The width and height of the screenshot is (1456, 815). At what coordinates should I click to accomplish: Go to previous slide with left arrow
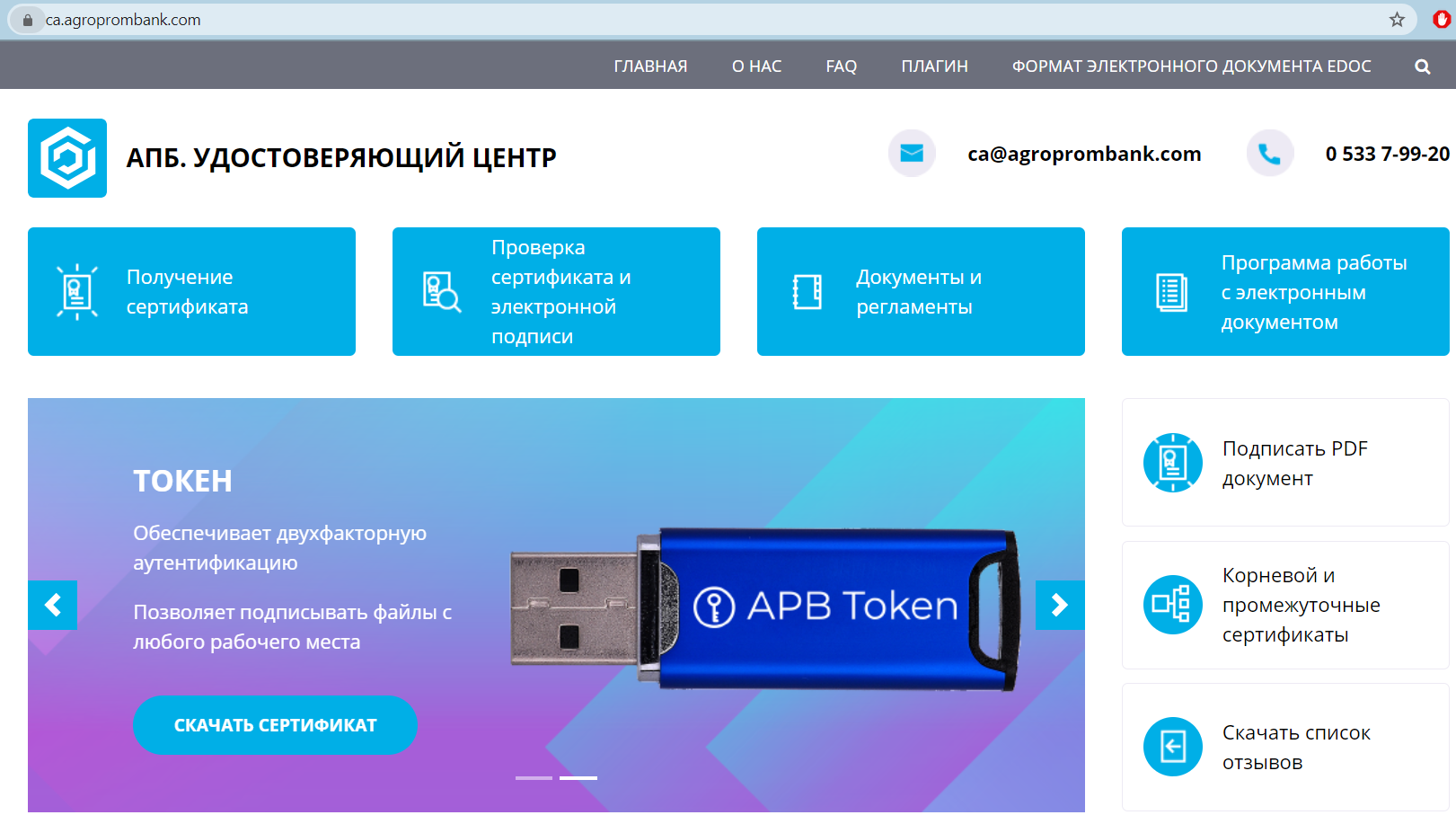[x=52, y=606]
